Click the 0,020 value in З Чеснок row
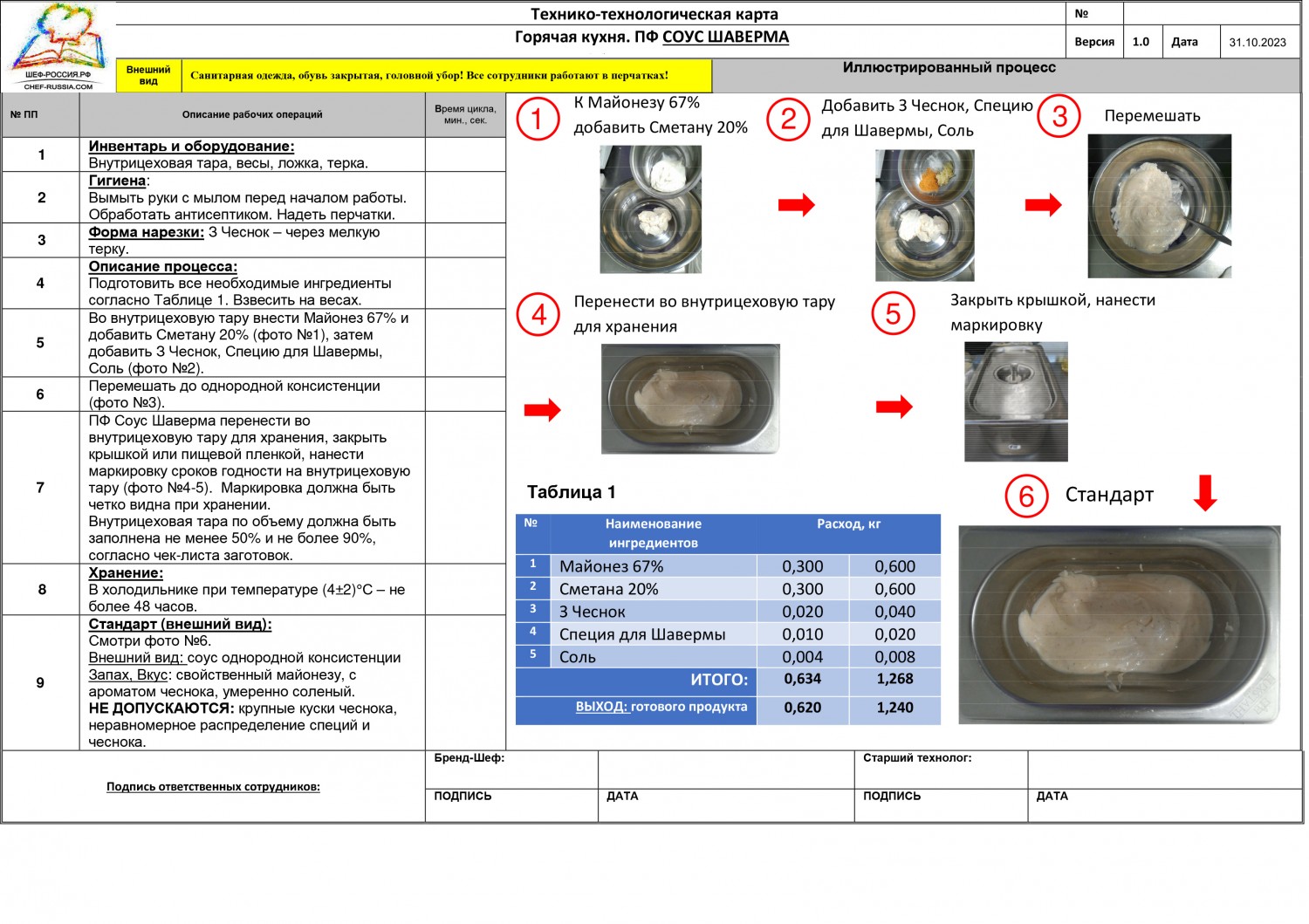The height and width of the screenshot is (924, 1309). (x=803, y=612)
